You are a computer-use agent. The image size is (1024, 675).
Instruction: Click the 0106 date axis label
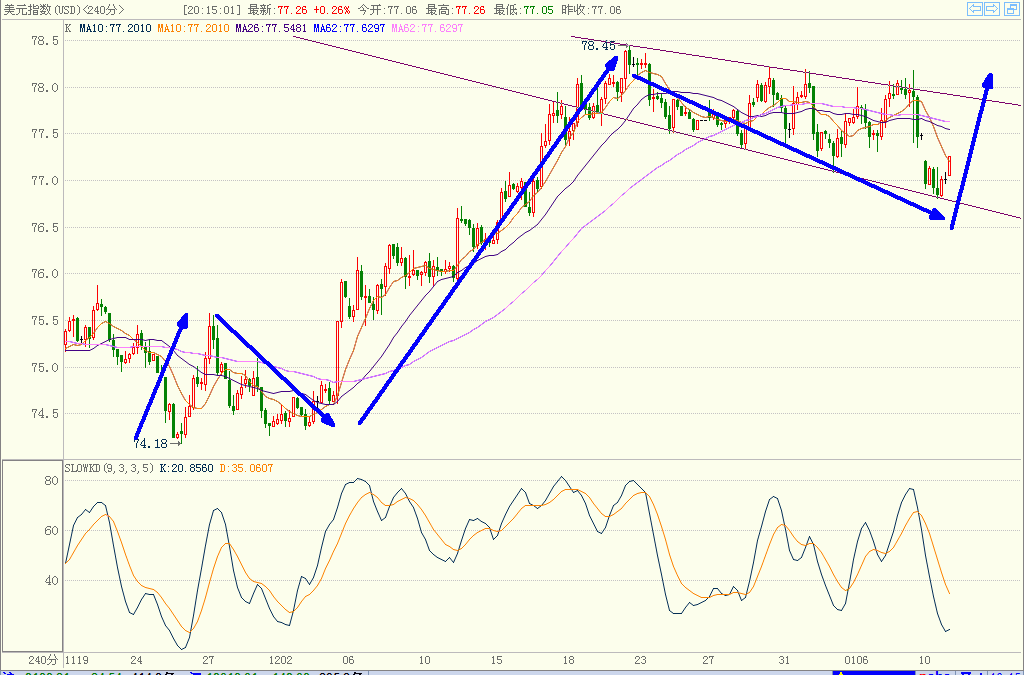pyautogui.click(x=856, y=660)
